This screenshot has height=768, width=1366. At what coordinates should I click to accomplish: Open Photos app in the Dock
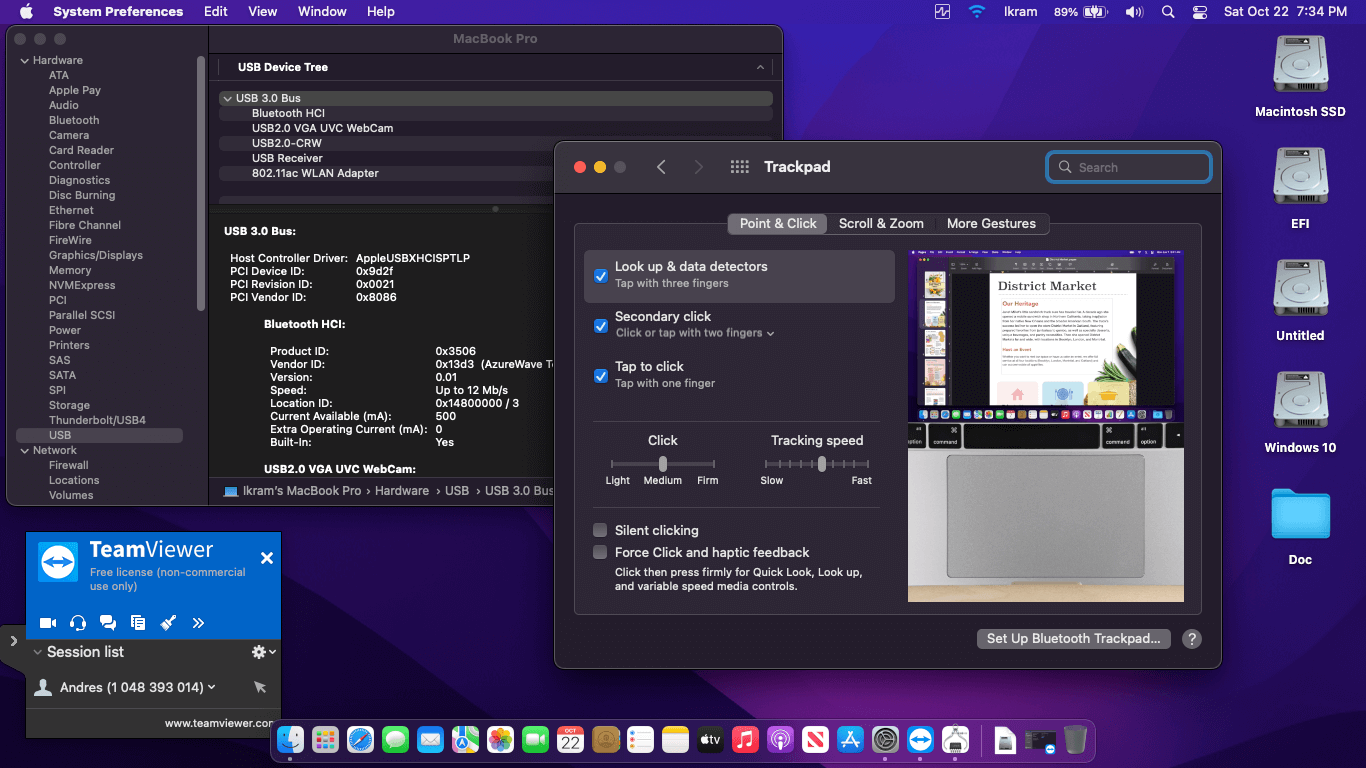click(x=500, y=740)
